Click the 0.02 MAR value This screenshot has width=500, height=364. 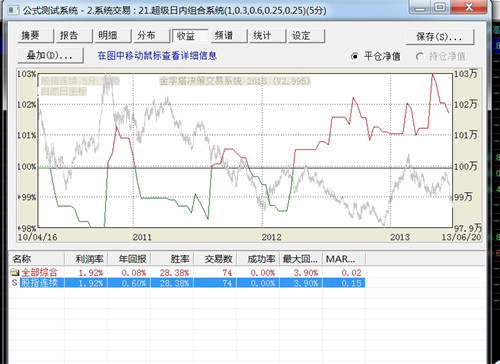coord(351,273)
